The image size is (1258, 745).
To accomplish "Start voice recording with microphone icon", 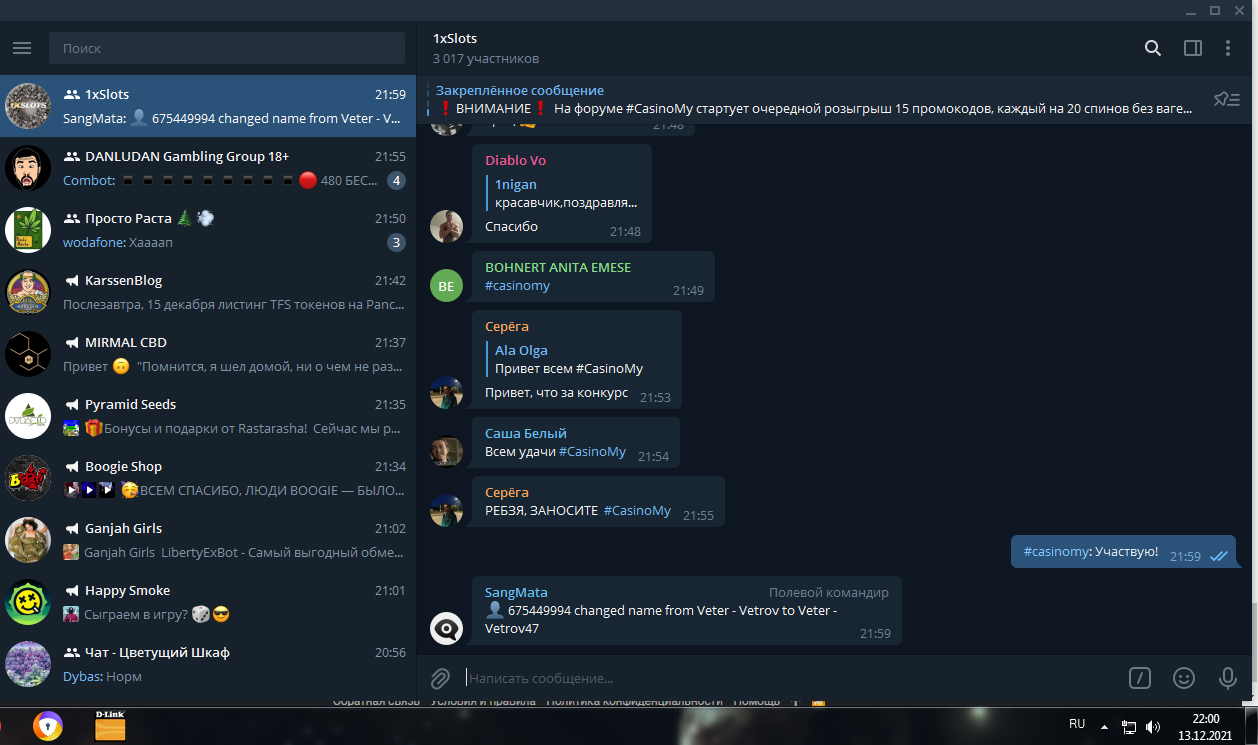I will point(1228,678).
